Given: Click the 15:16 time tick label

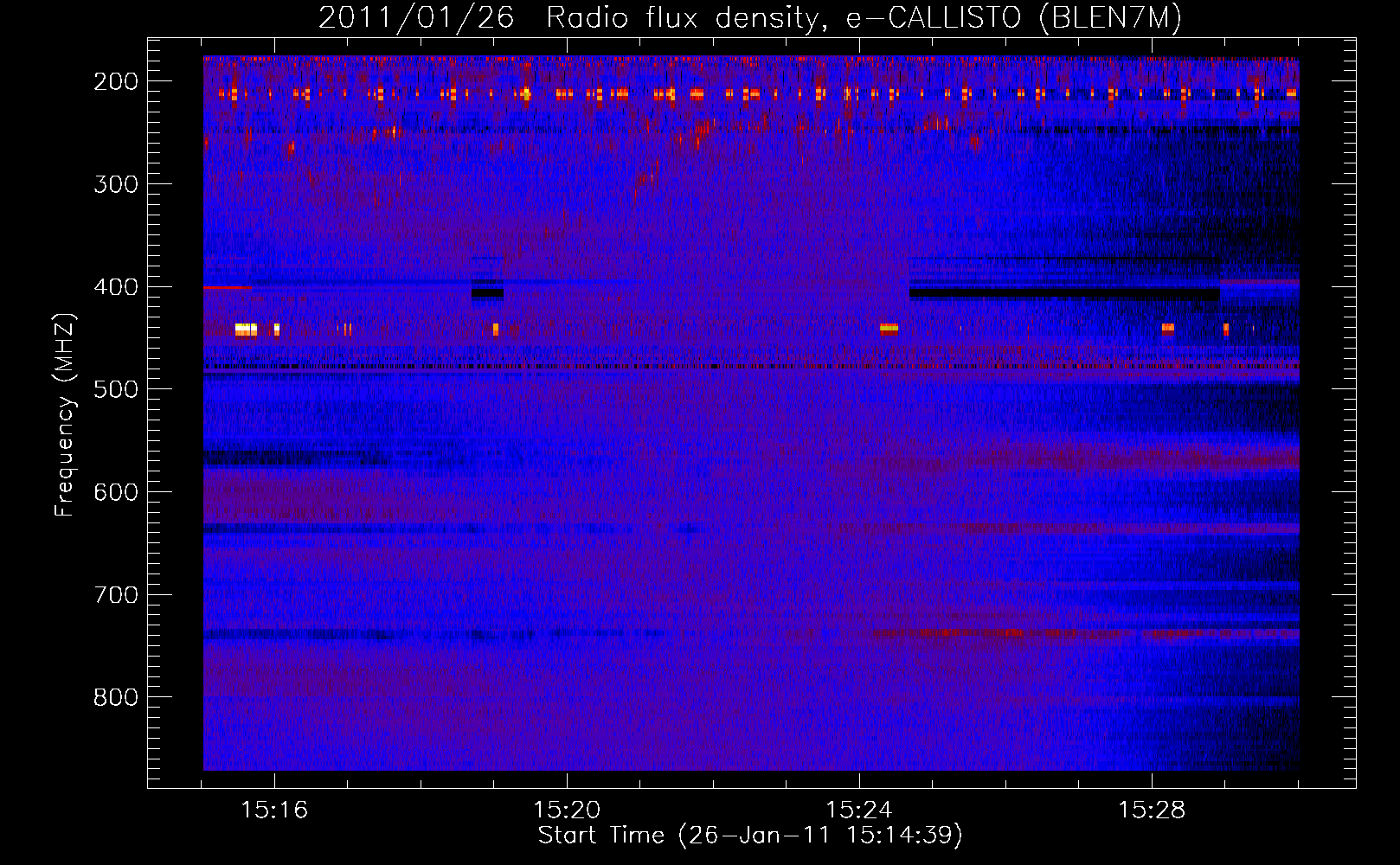Looking at the screenshot, I should (x=274, y=811).
